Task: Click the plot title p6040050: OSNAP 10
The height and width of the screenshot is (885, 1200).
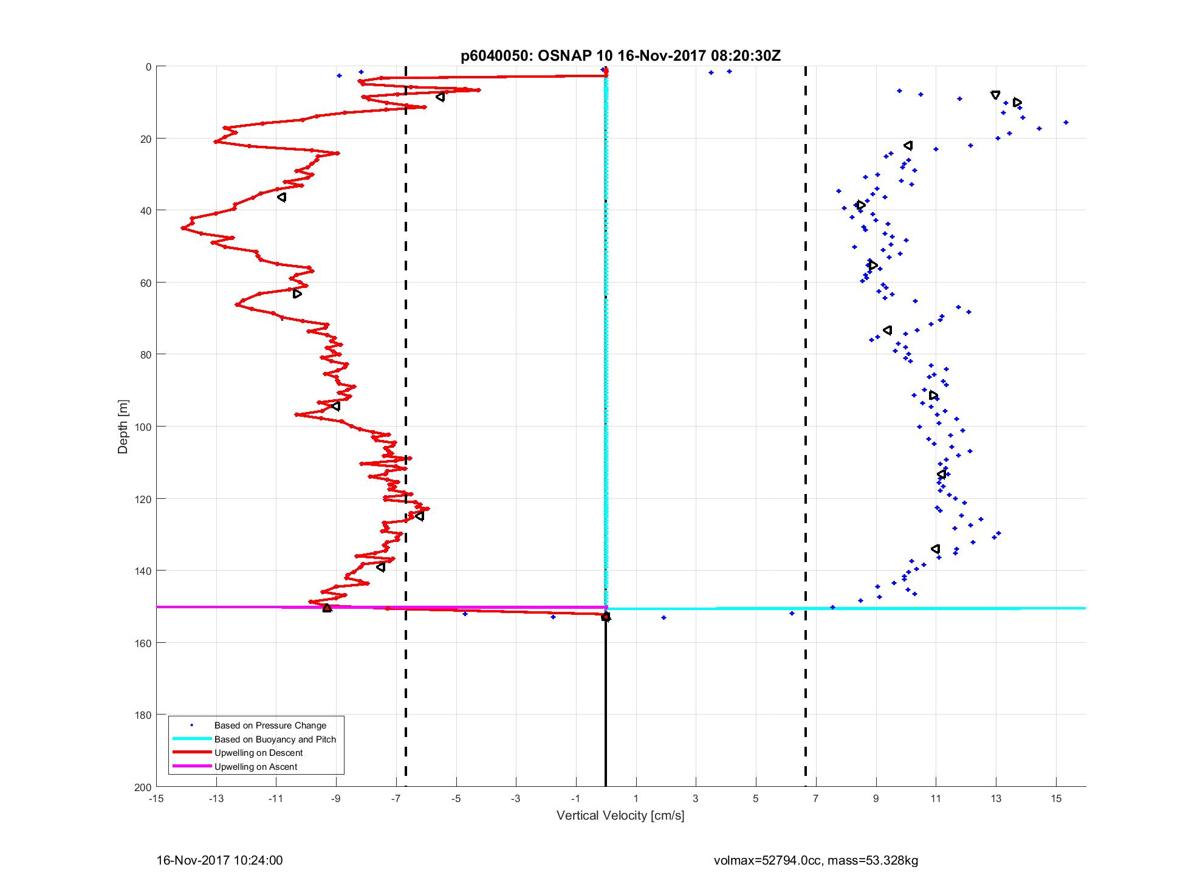Action: tap(535, 57)
